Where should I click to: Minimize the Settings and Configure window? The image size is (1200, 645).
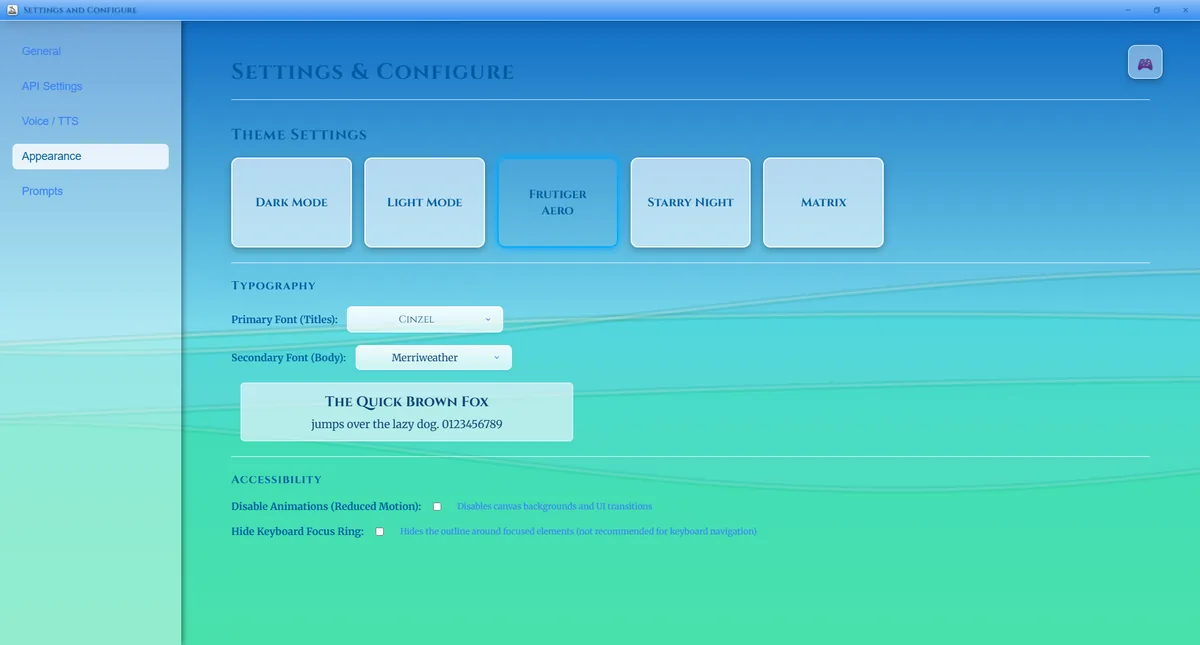pos(1128,10)
